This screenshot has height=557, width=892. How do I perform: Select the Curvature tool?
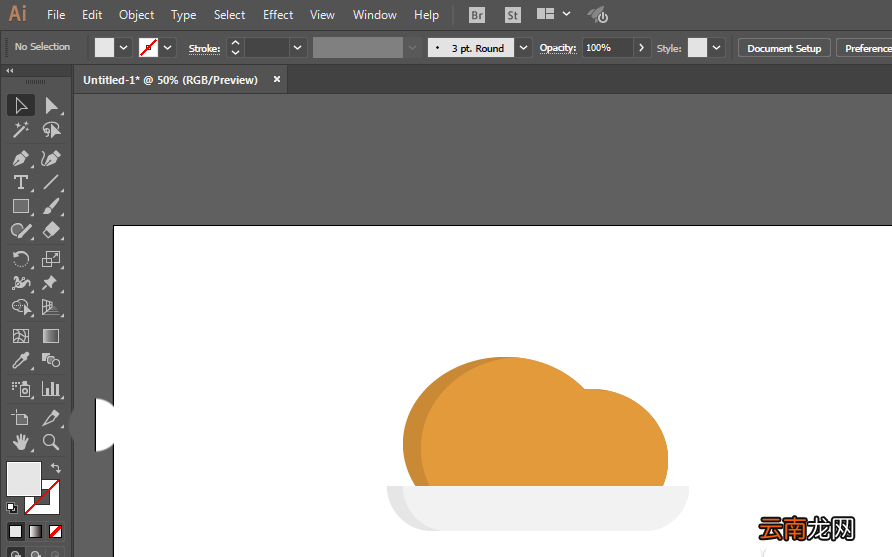(51, 158)
